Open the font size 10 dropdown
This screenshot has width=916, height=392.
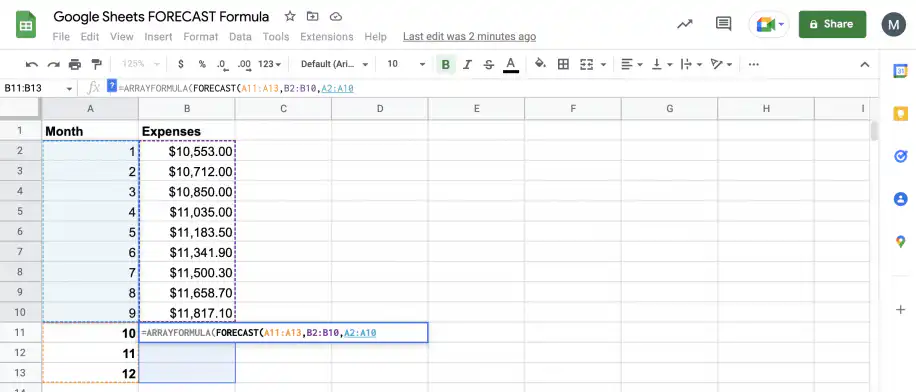pyautogui.click(x=406, y=64)
